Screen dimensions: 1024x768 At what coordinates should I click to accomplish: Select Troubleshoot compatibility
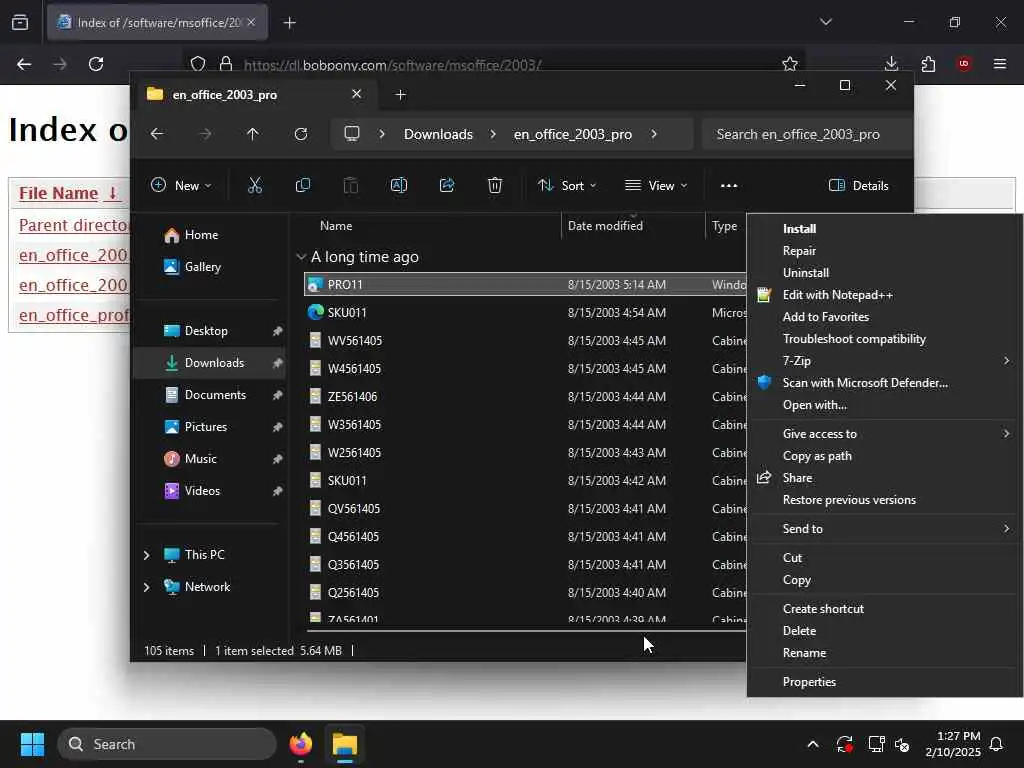[854, 339]
